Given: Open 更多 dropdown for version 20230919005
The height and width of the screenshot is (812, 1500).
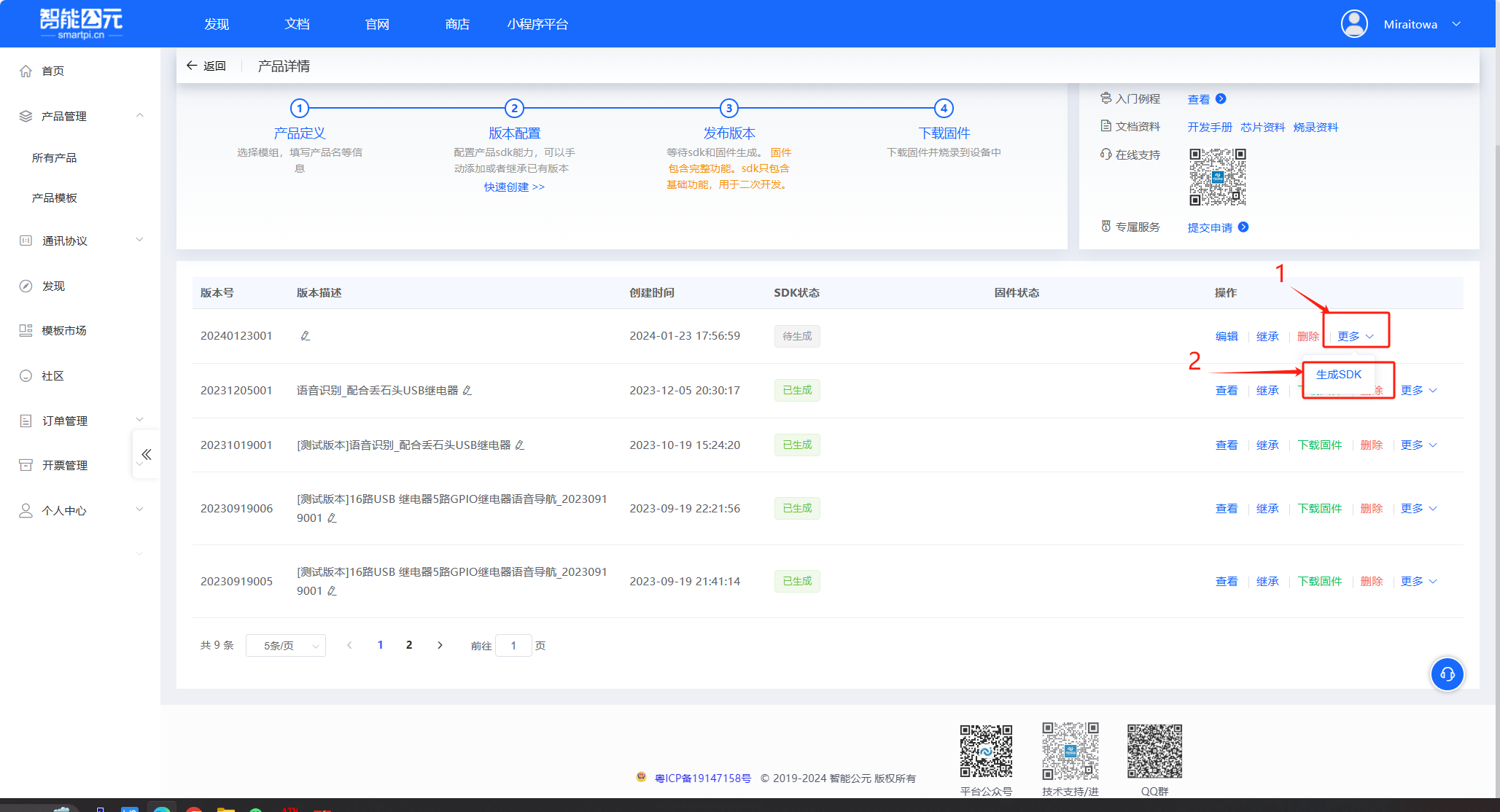Looking at the screenshot, I should pyautogui.click(x=1418, y=581).
